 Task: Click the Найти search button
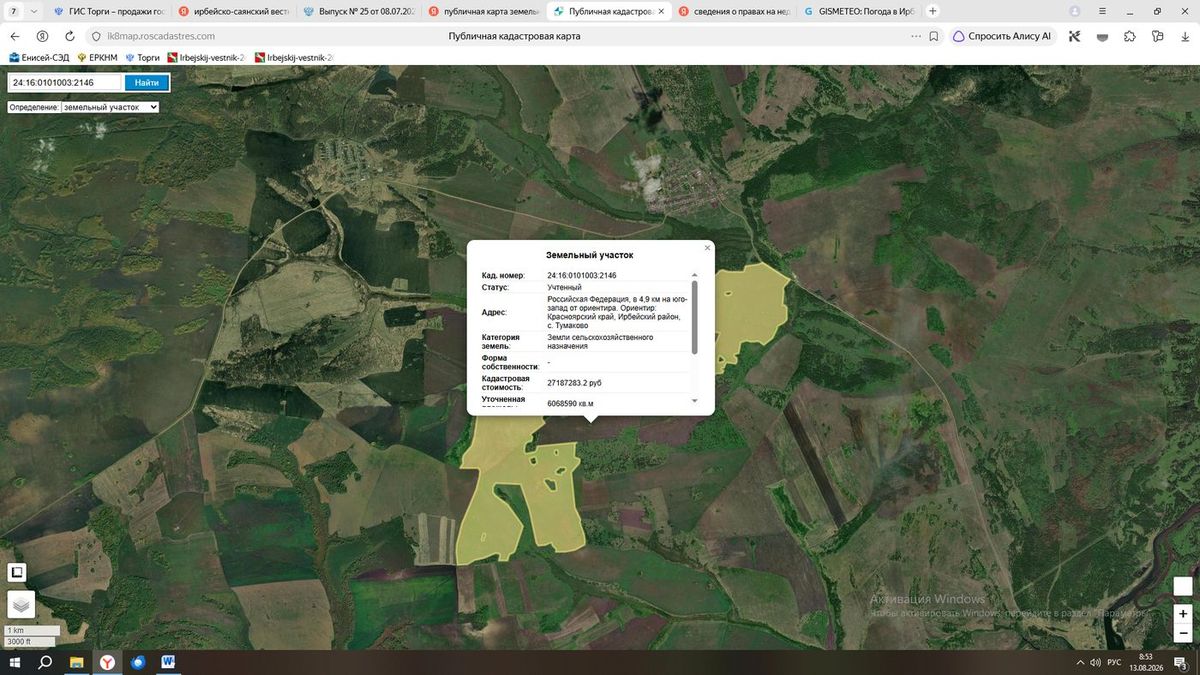pos(146,83)
